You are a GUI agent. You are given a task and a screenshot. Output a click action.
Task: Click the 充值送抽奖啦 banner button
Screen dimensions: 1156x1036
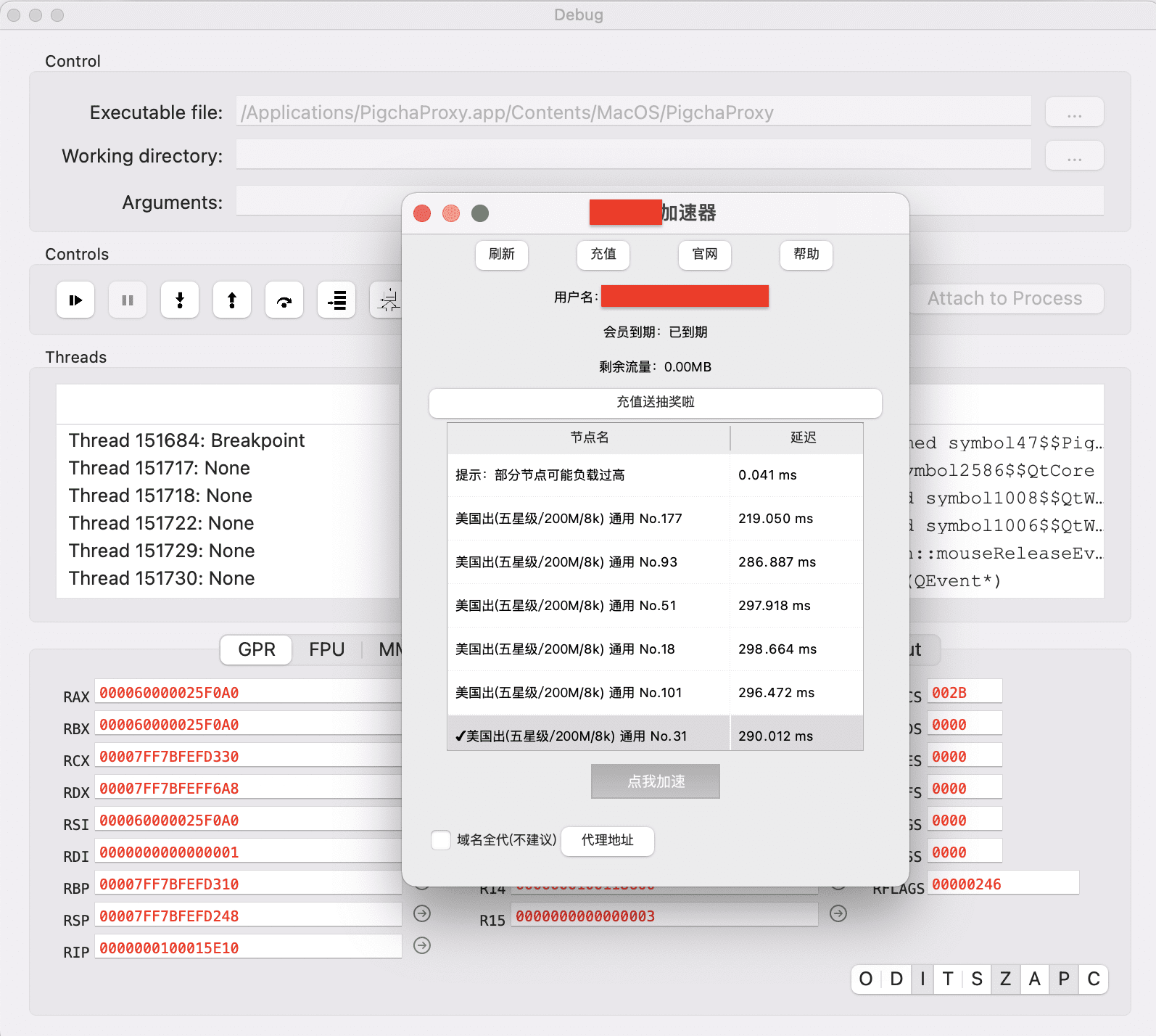click(656, 403)
